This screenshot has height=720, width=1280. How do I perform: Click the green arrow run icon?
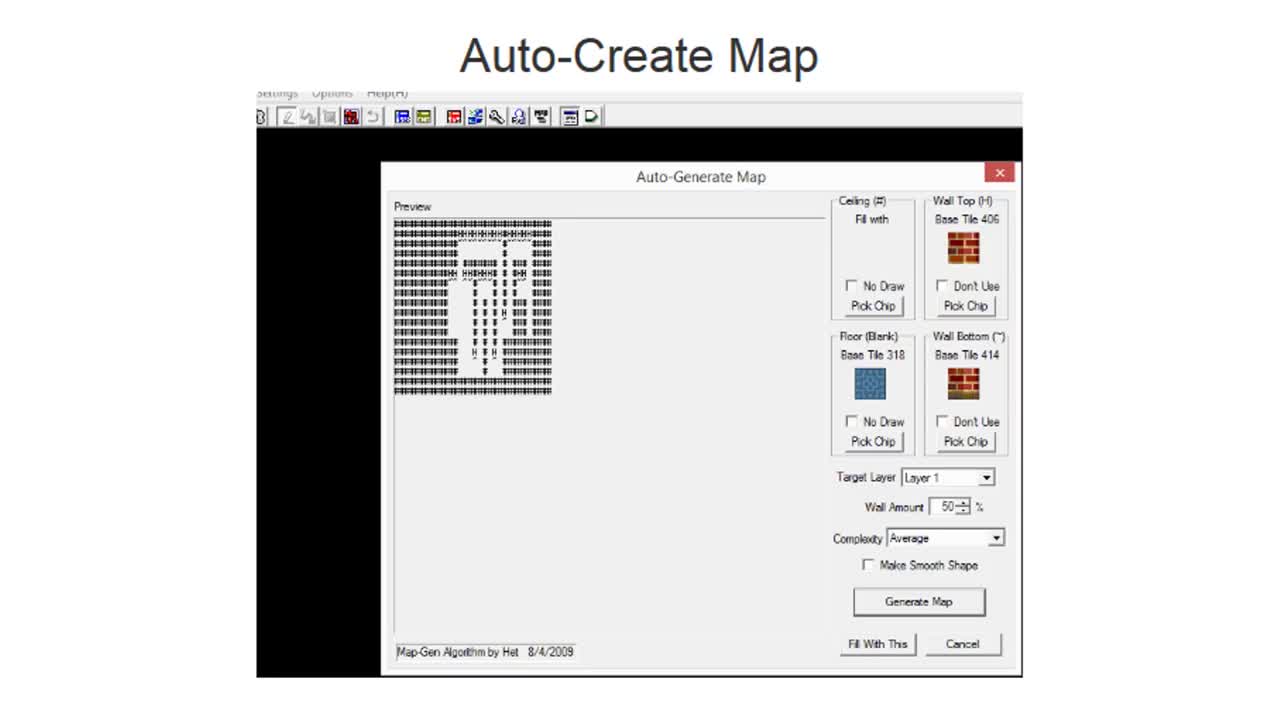592,117
